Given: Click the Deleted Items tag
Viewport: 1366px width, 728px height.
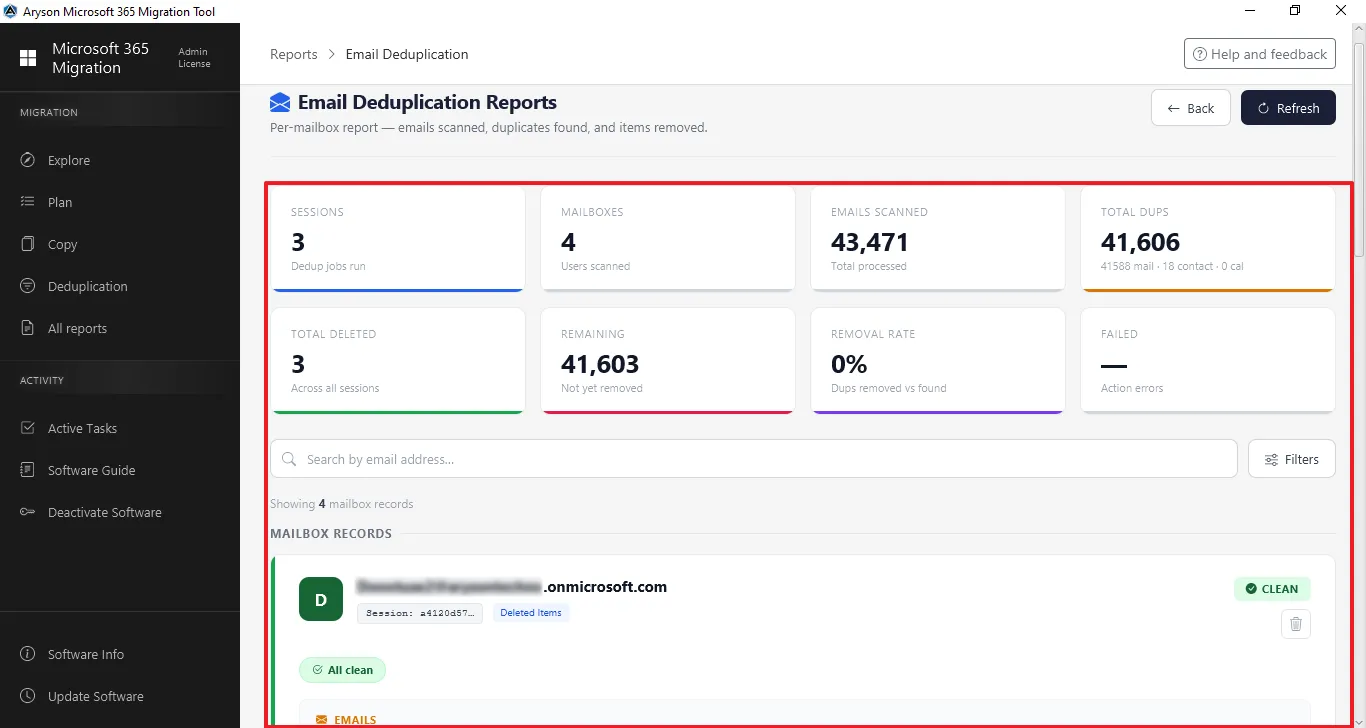Looking at the screenshot, I should coord(531,613).
